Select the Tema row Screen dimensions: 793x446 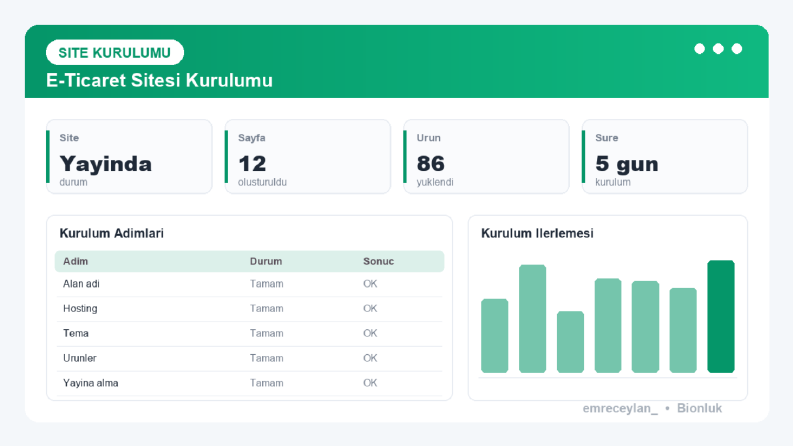coord(249,334)
